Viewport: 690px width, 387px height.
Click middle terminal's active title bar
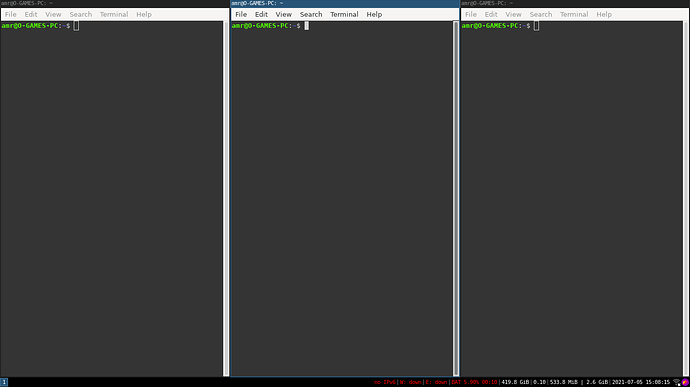pyautogui.click(x=345, y=3)
